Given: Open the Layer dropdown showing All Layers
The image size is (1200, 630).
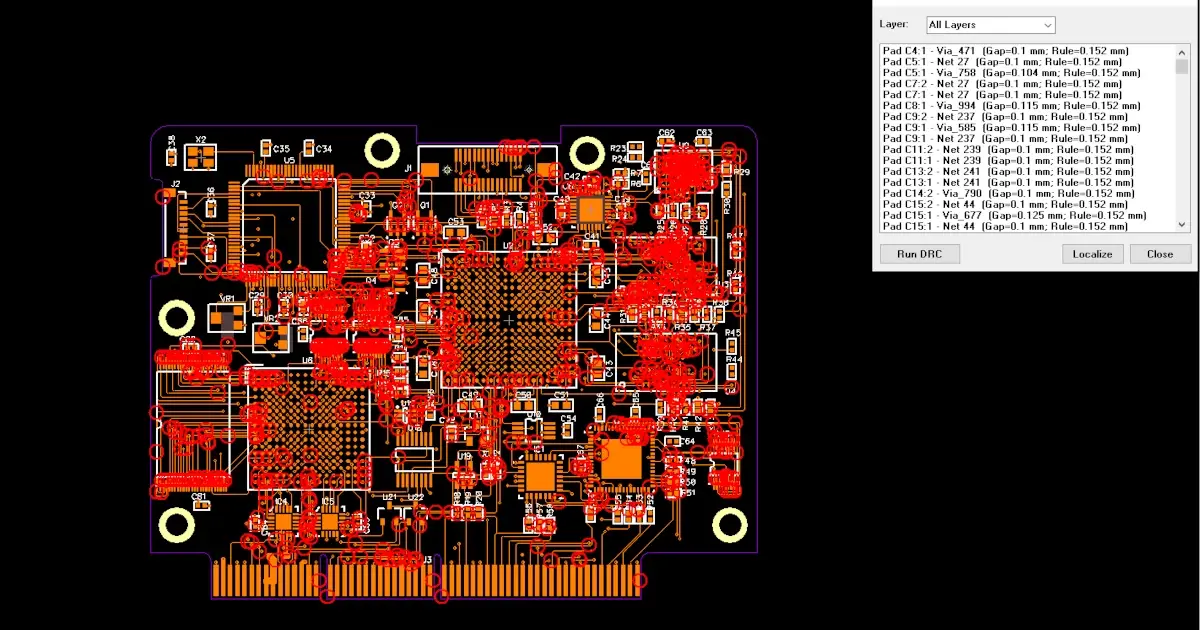Looking at the screenshot, I should (990, 24).
